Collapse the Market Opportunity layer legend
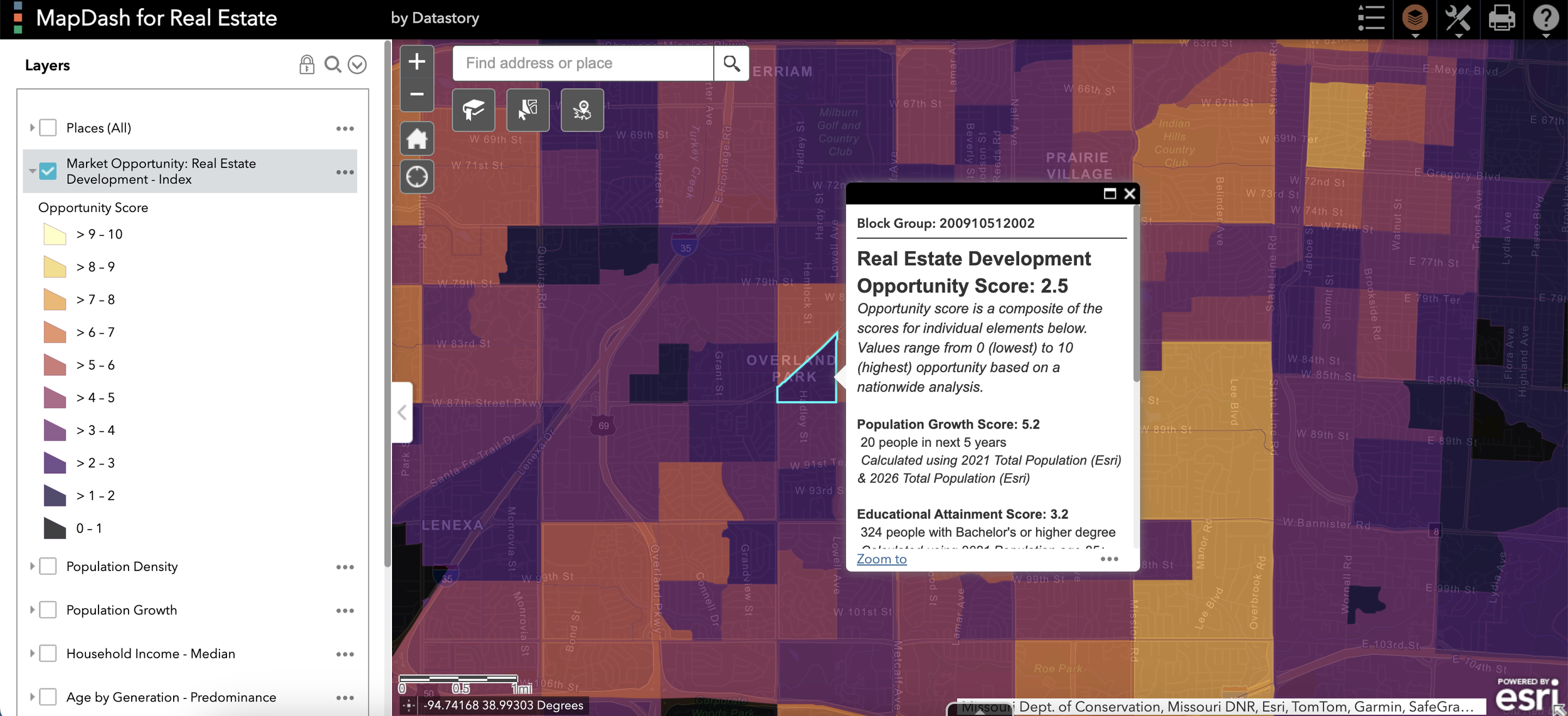 [31, 171]
